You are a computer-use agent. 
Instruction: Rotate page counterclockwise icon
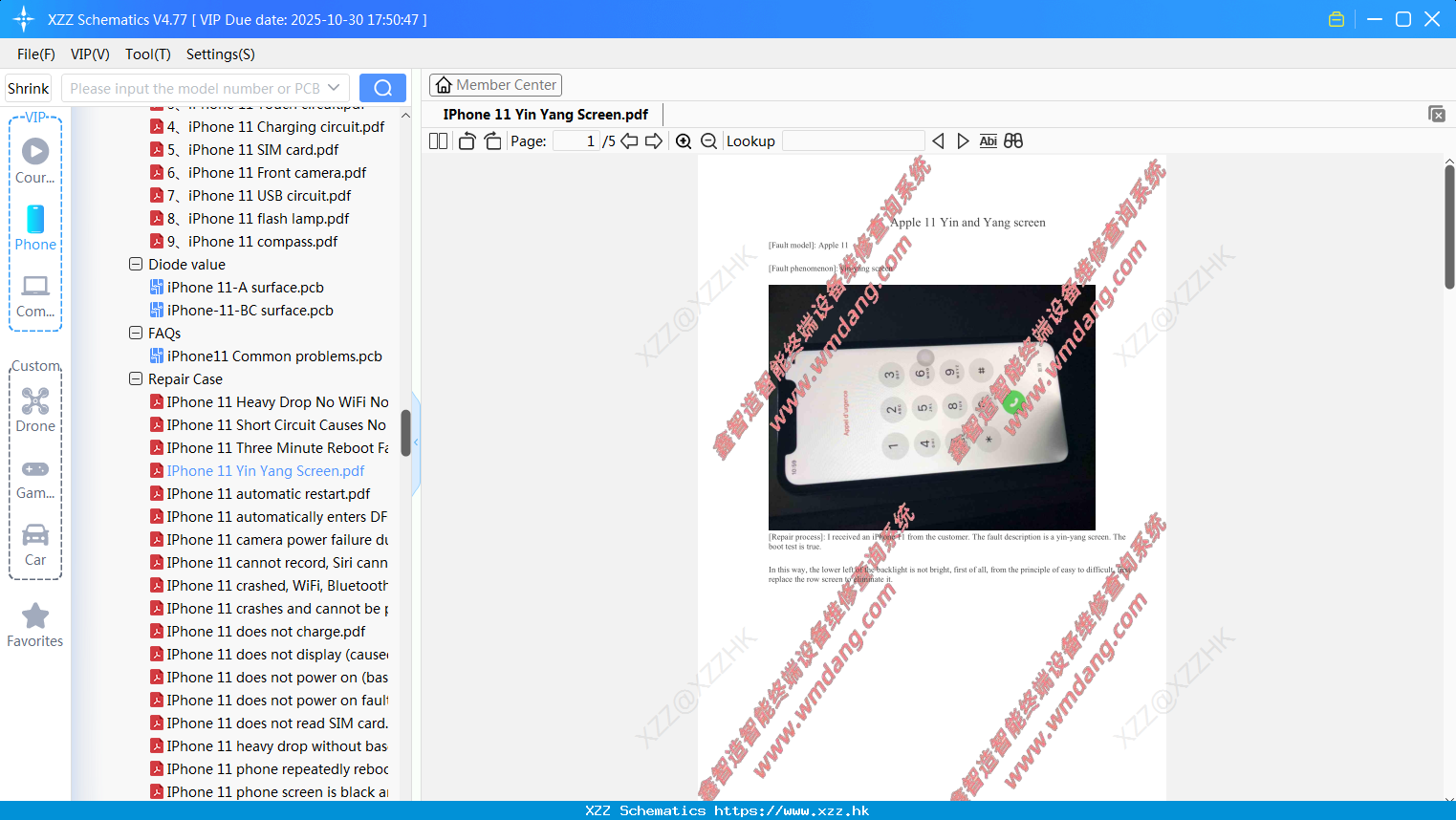coord(467,140)
